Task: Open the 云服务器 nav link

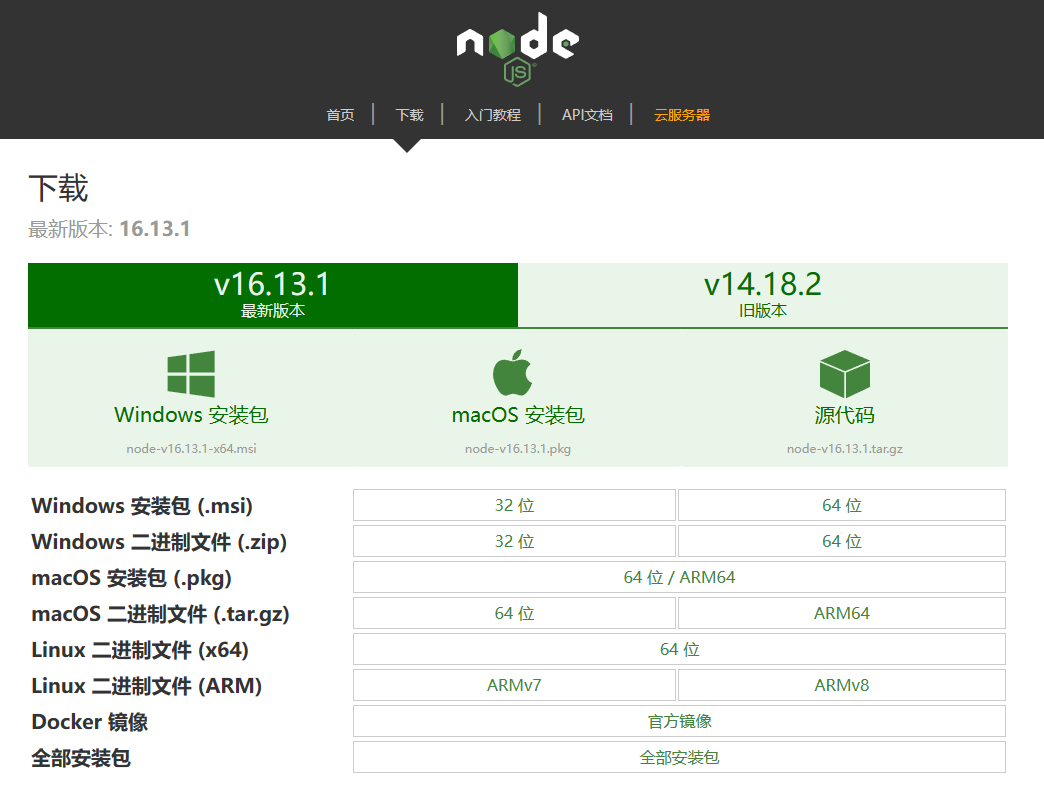Action: (682, 115)
